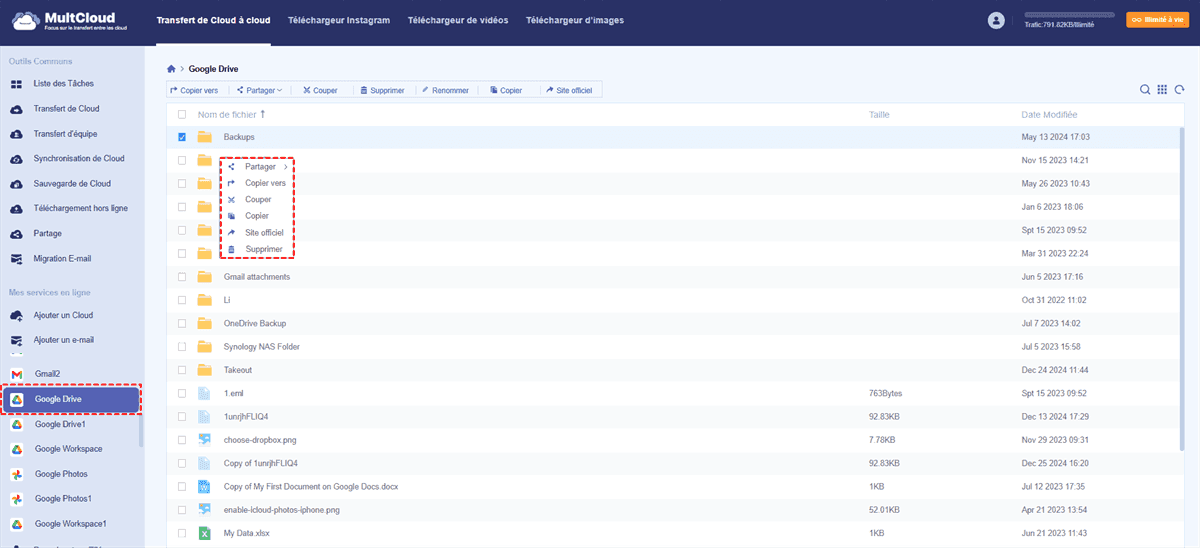Image resolution: width=1200 pixels, height=548 pixels.
Task: Choose Couper in context menu
Action: point(258,200)
